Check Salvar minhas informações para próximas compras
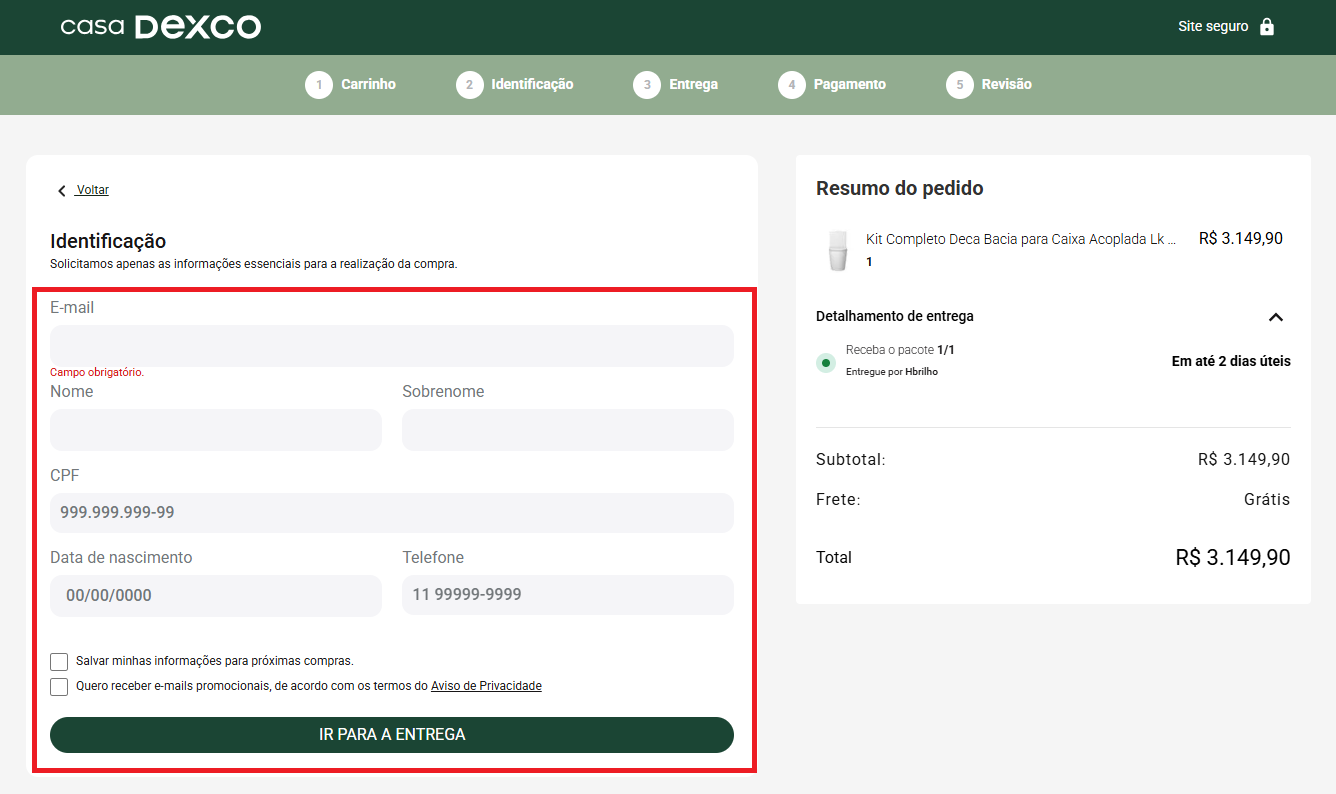The height and width of the screenshot is (794, 1336). [59, 661]
